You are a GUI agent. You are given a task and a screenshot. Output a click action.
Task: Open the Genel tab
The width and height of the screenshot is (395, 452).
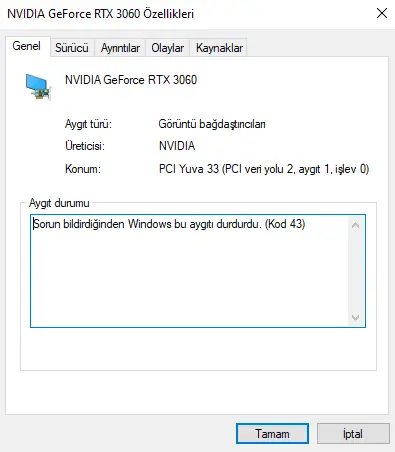(x=27, y=46)
